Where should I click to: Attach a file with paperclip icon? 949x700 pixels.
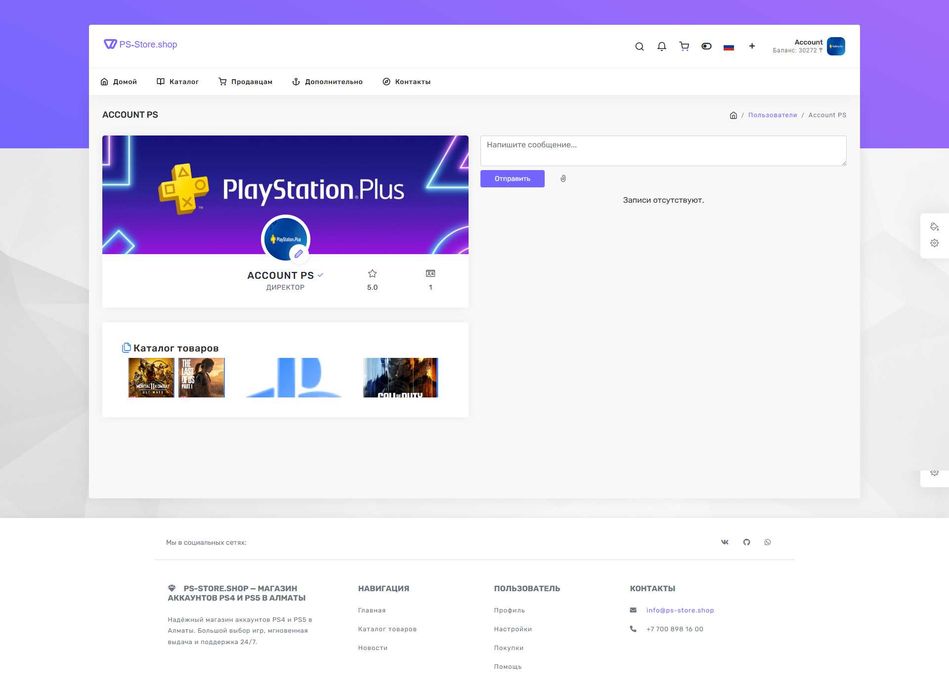563,178
